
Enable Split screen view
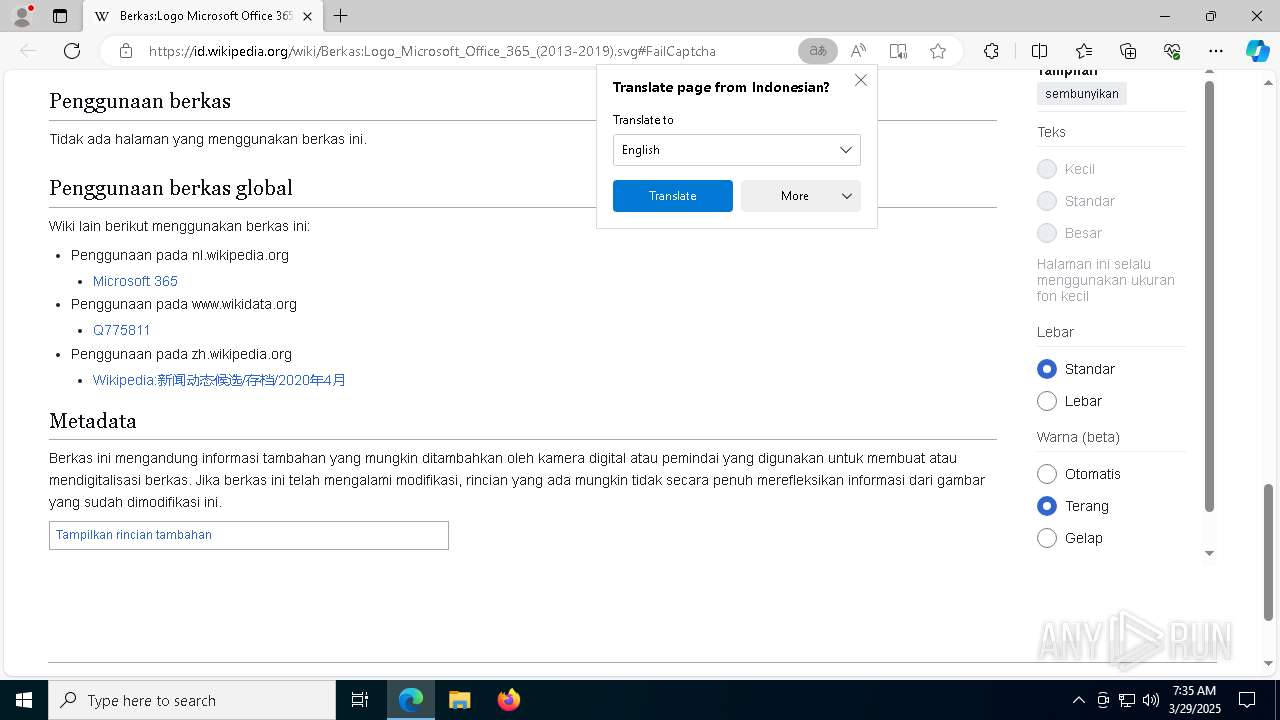(x=1039, y=51)
